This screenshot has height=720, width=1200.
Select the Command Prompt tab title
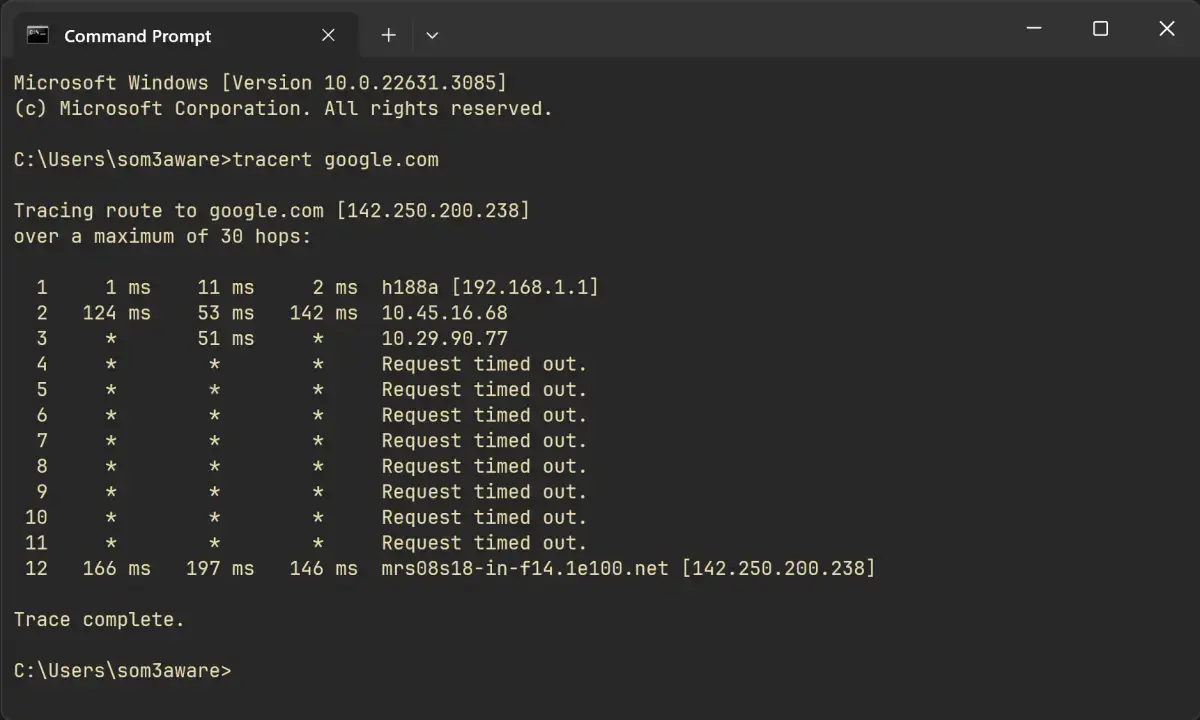[138, 36]
